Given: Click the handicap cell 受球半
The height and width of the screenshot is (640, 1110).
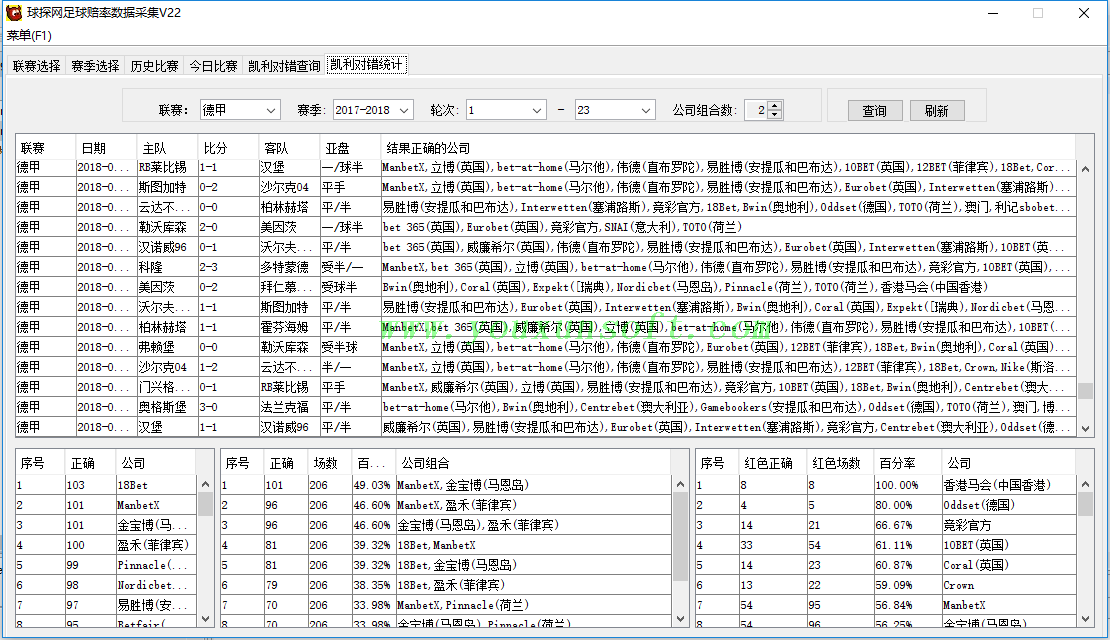Looking at the screenshot, I should 350,287.
